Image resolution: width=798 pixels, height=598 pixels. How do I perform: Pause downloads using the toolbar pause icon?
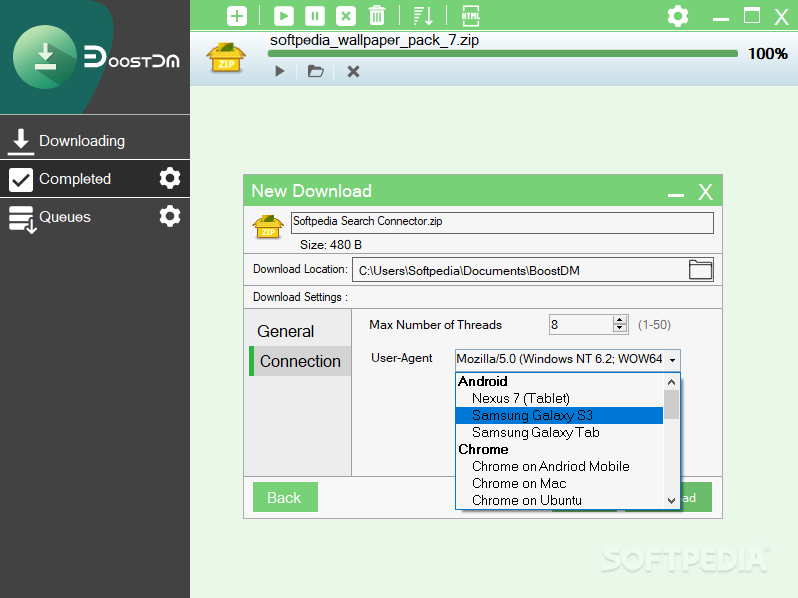coord(315,16)
